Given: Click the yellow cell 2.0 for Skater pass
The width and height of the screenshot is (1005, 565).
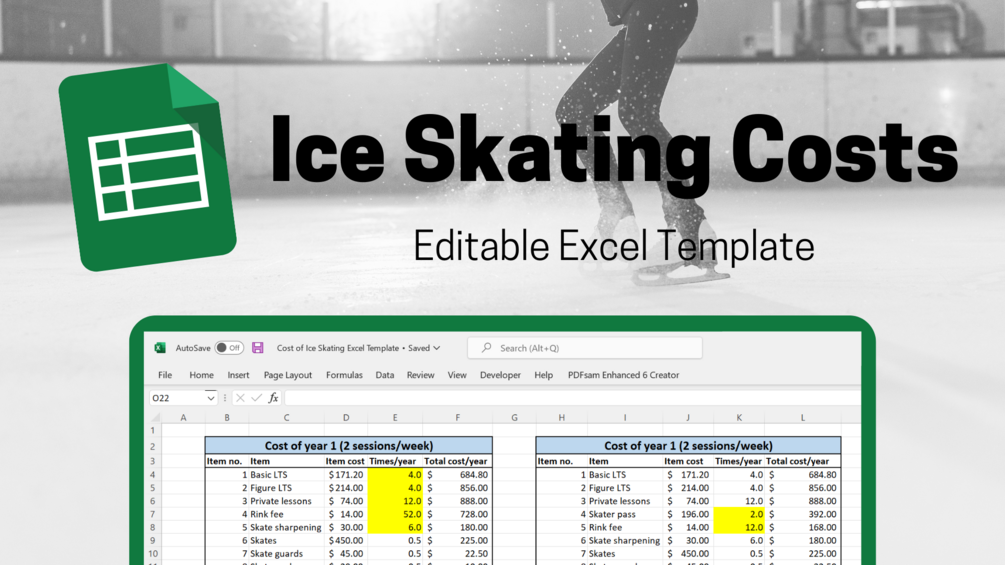Looking at the screenshot, I should click(739, 514).
